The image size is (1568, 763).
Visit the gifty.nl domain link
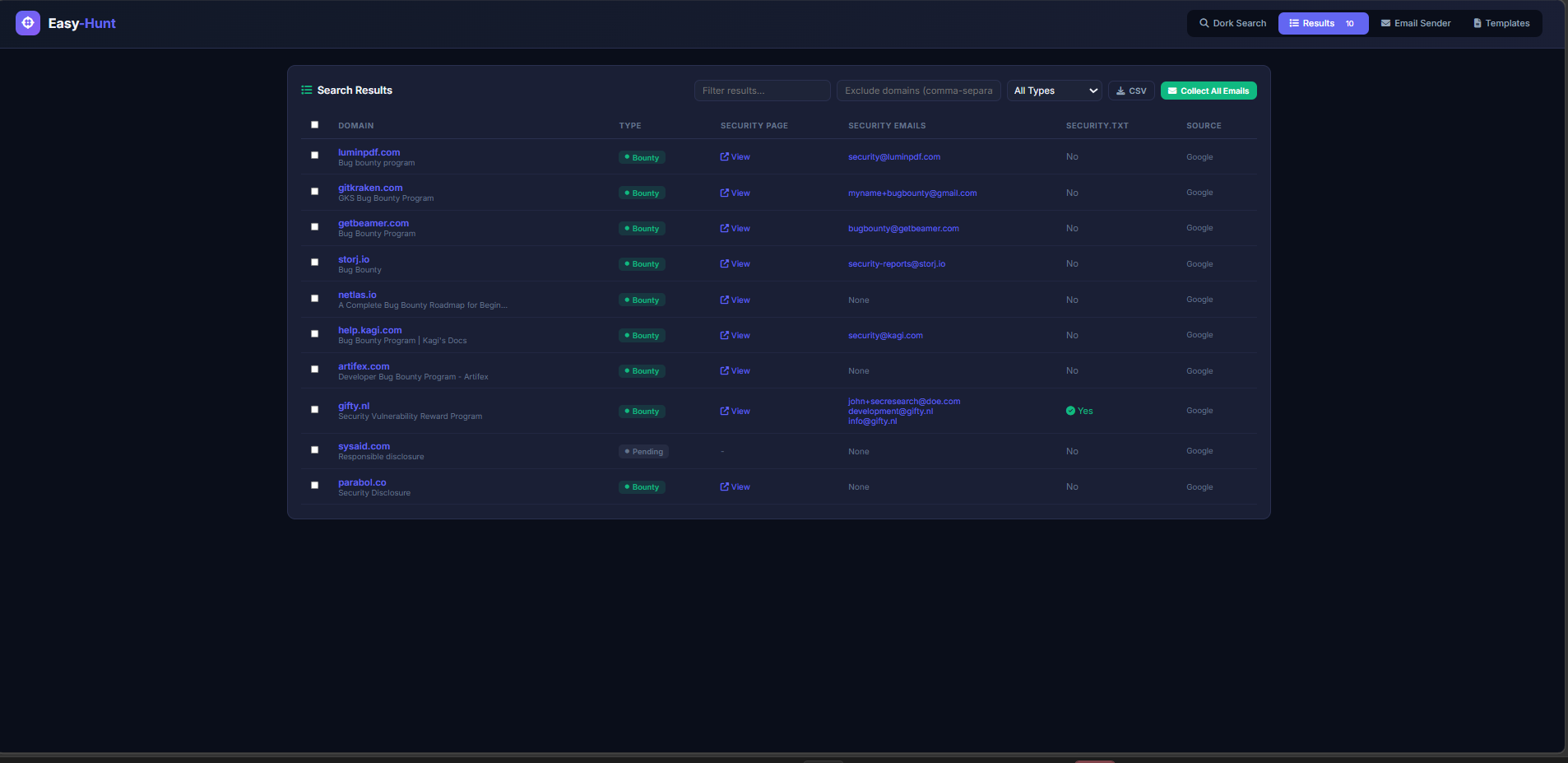point(354,406)
